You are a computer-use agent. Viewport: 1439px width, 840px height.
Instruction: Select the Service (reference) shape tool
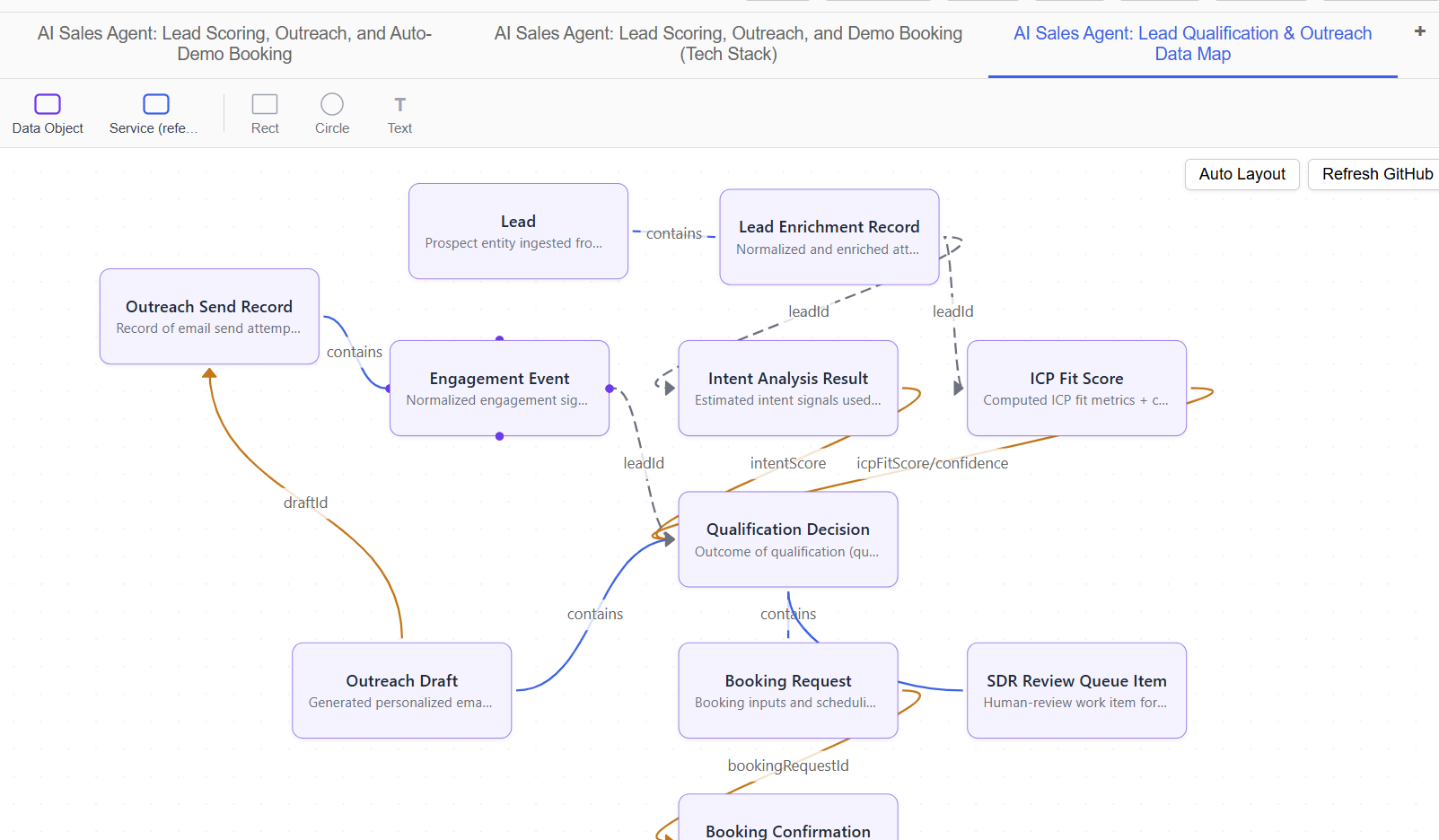tap(154, 112)
